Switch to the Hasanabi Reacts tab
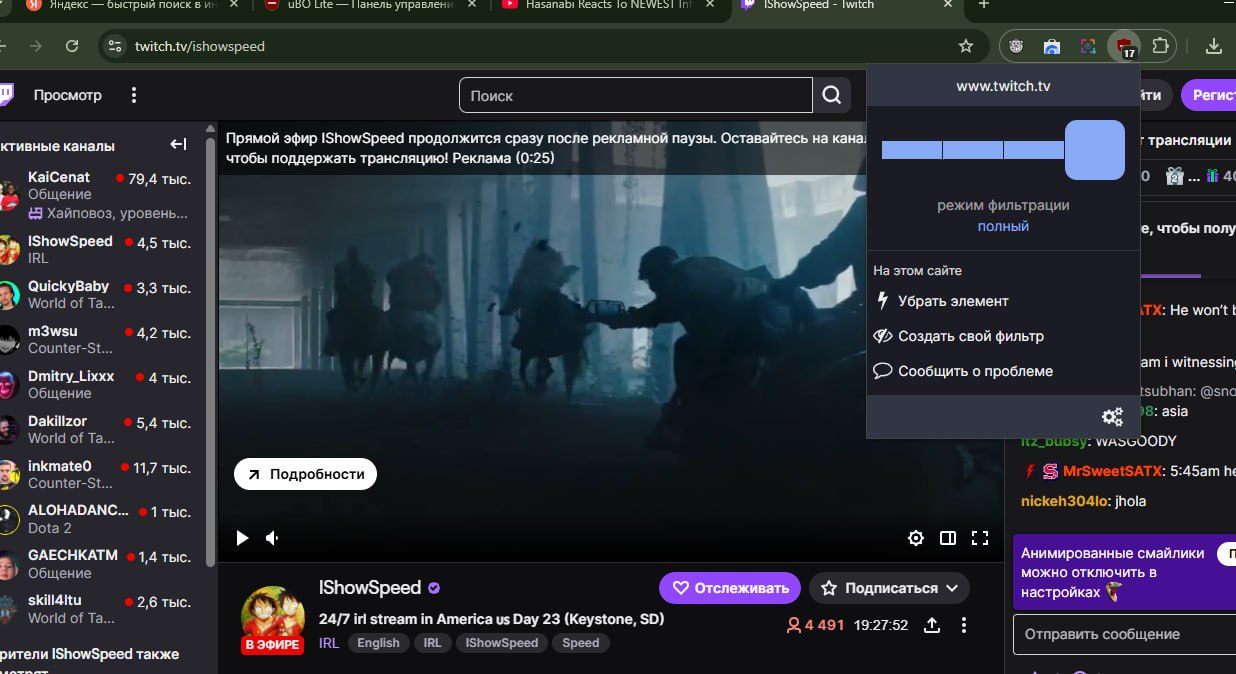This screenshot has width=1236, height=674. (x=610, y=5)
